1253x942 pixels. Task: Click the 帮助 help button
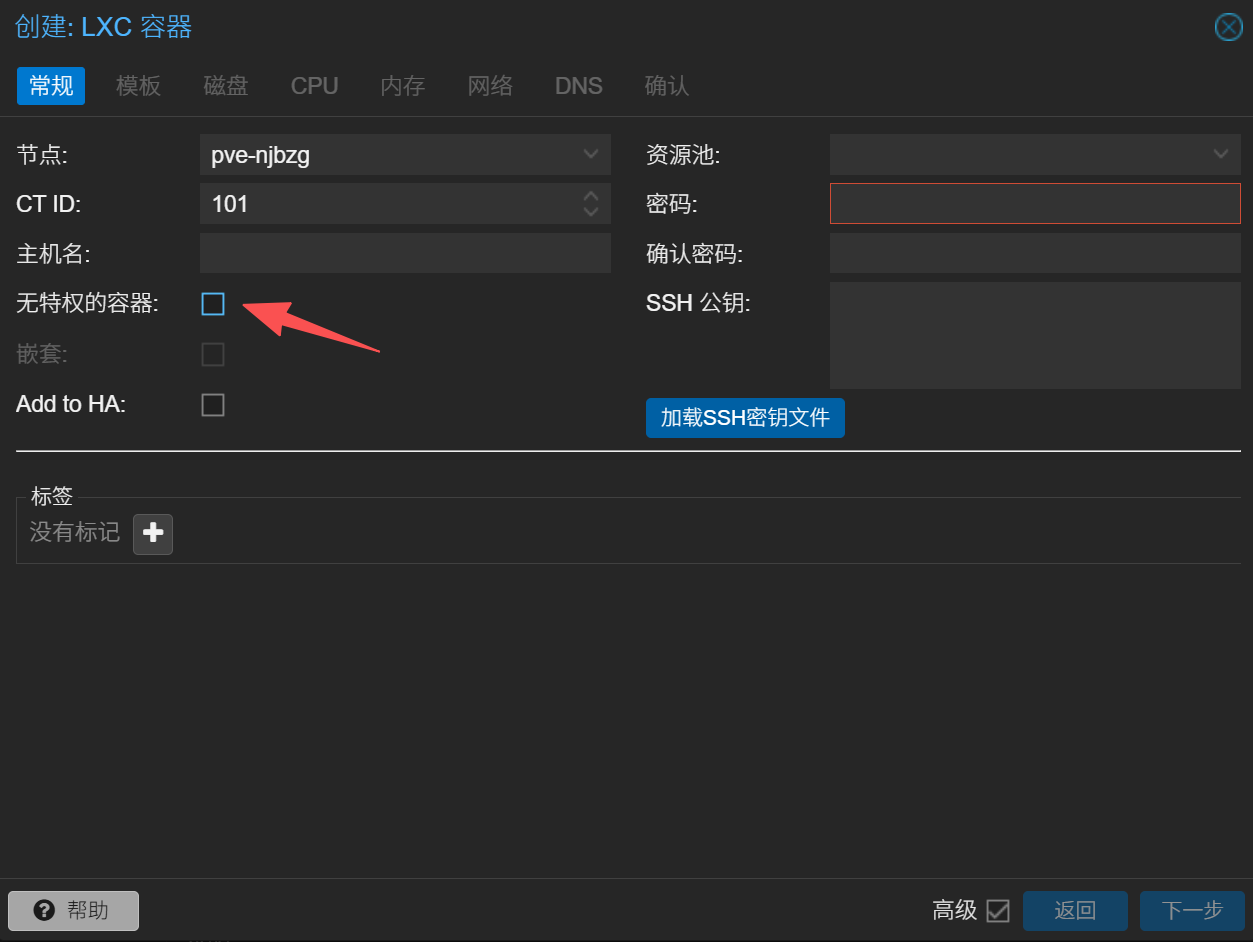[x=73, y=910]
